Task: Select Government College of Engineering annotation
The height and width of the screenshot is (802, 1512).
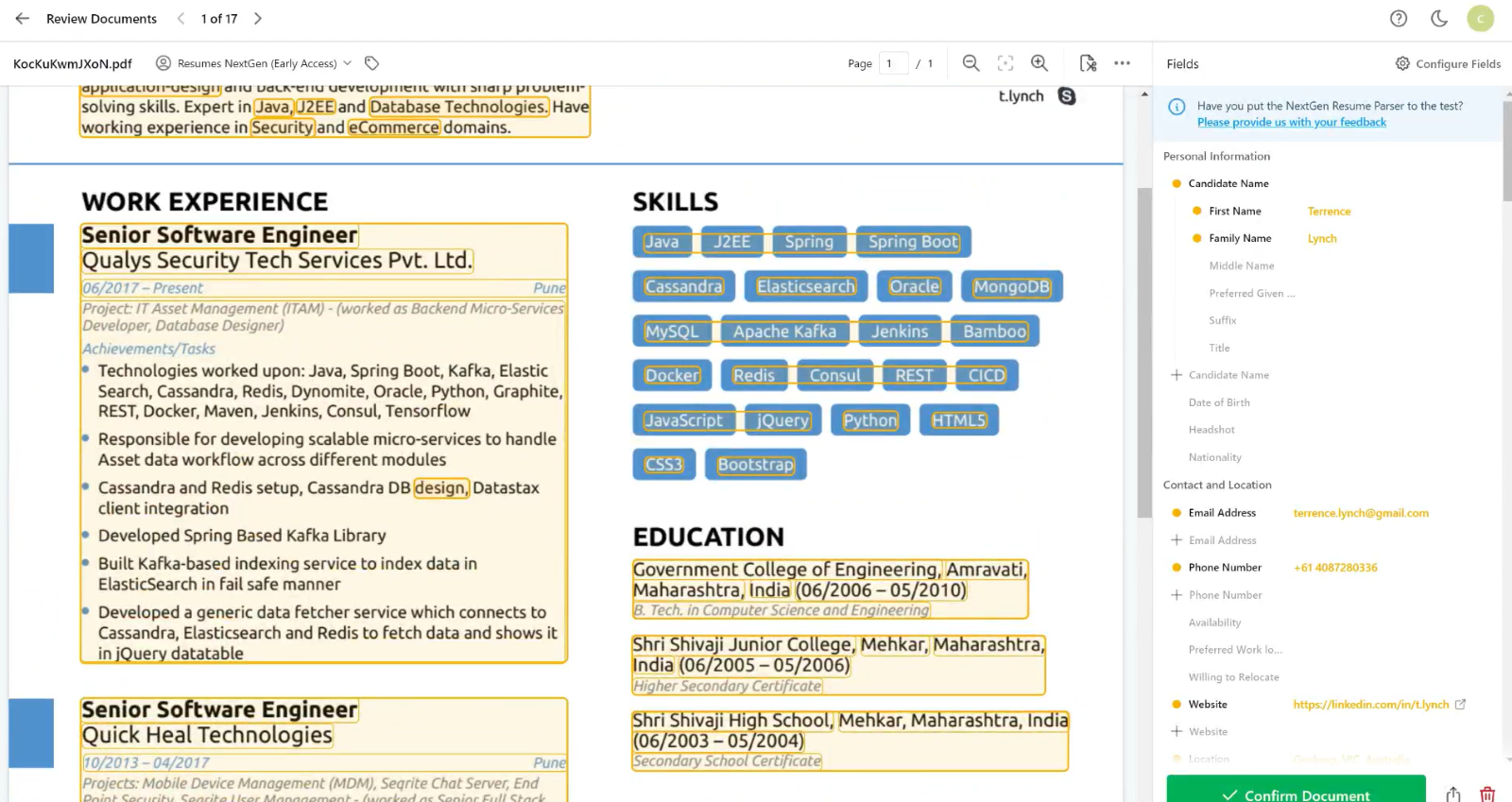Action: (786, 570)
